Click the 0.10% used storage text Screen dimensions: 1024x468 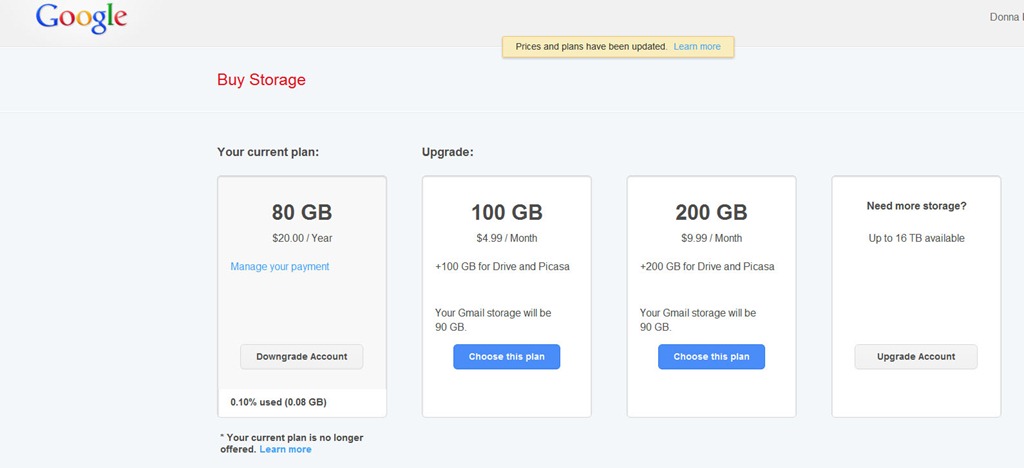278,402
